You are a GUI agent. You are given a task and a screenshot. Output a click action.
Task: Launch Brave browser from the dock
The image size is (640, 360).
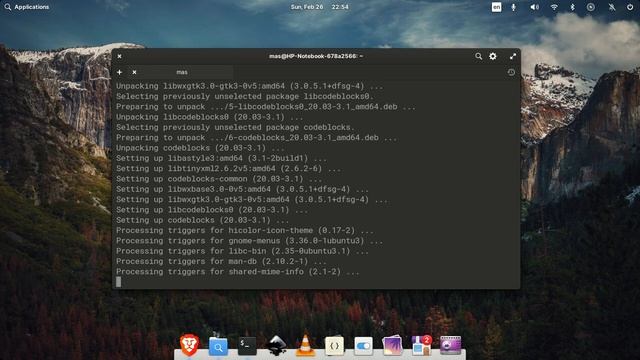point(189,345)
